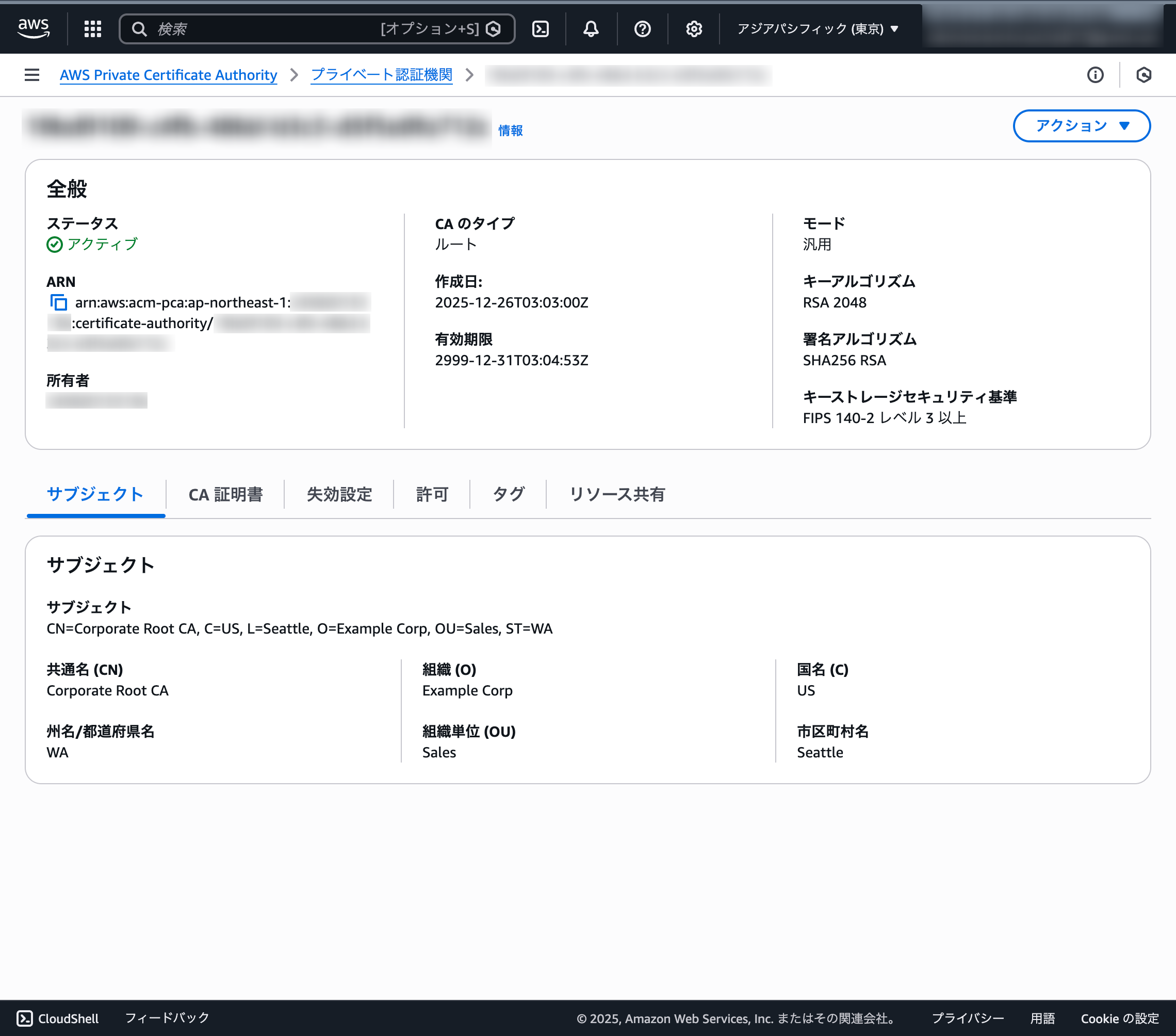1176x1036 pixels.
Task: Open the アクション dropdown
Action: [1081, 125]
